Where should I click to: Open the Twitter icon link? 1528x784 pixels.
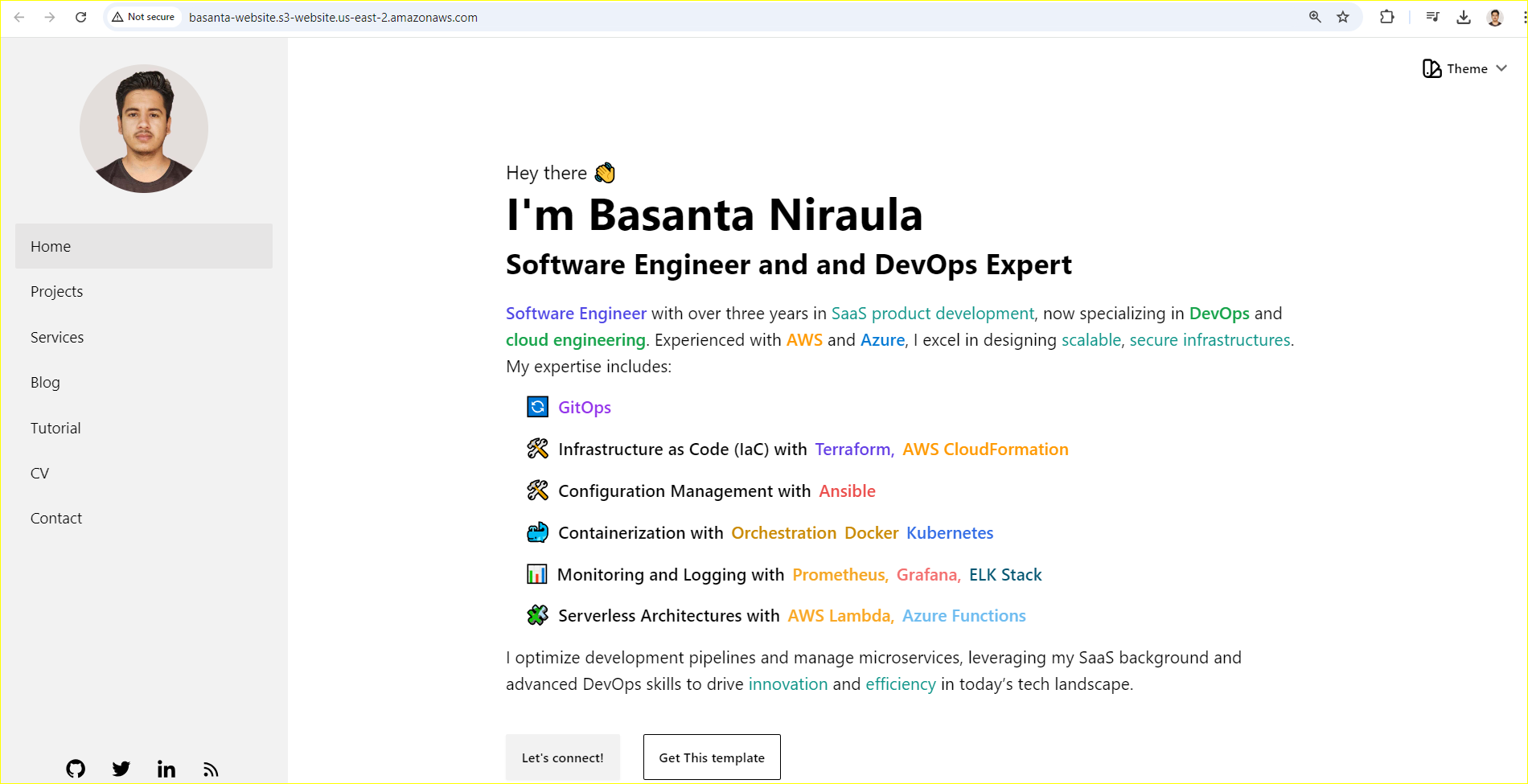[x=121, y=769]
